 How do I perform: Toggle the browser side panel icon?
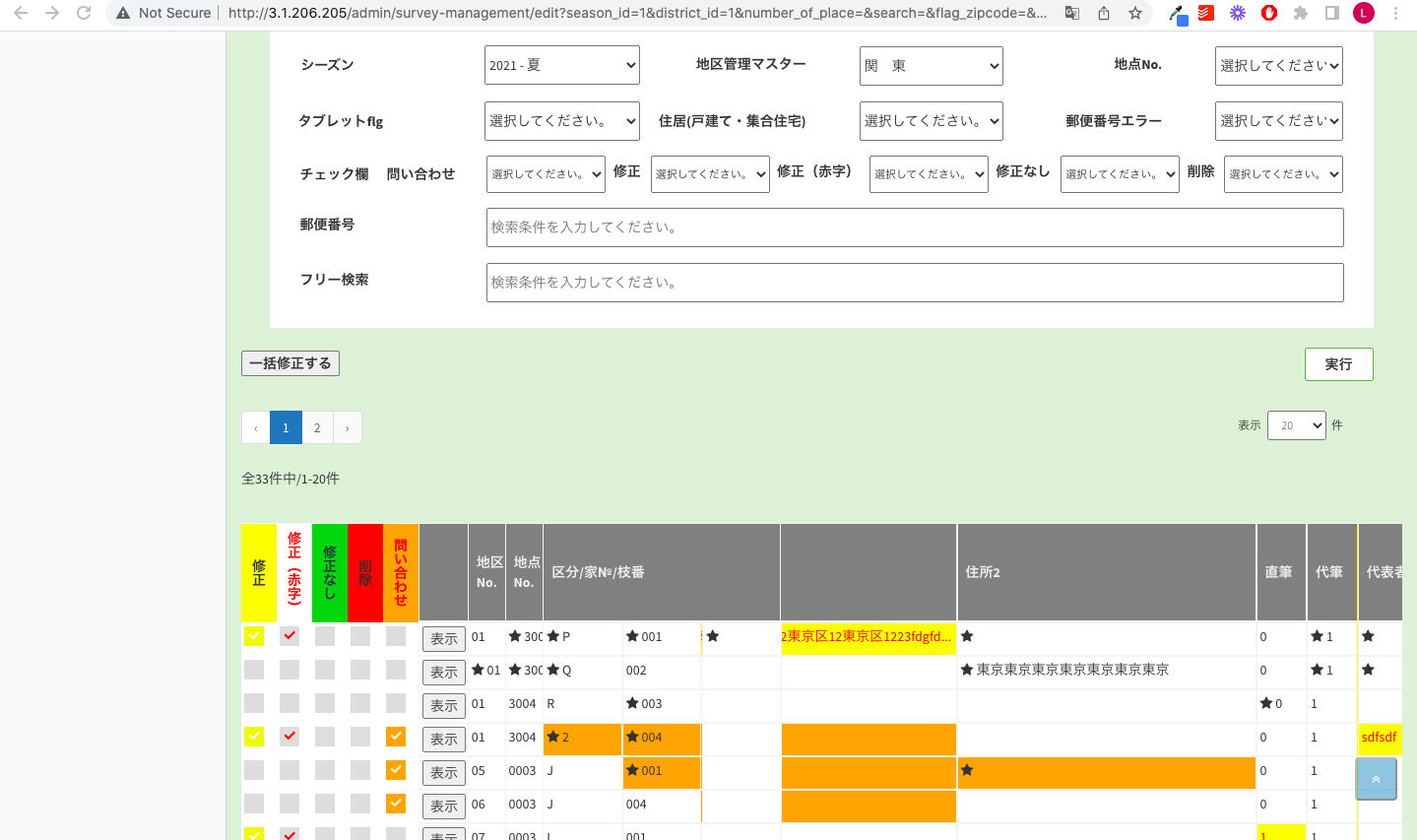1332,13
